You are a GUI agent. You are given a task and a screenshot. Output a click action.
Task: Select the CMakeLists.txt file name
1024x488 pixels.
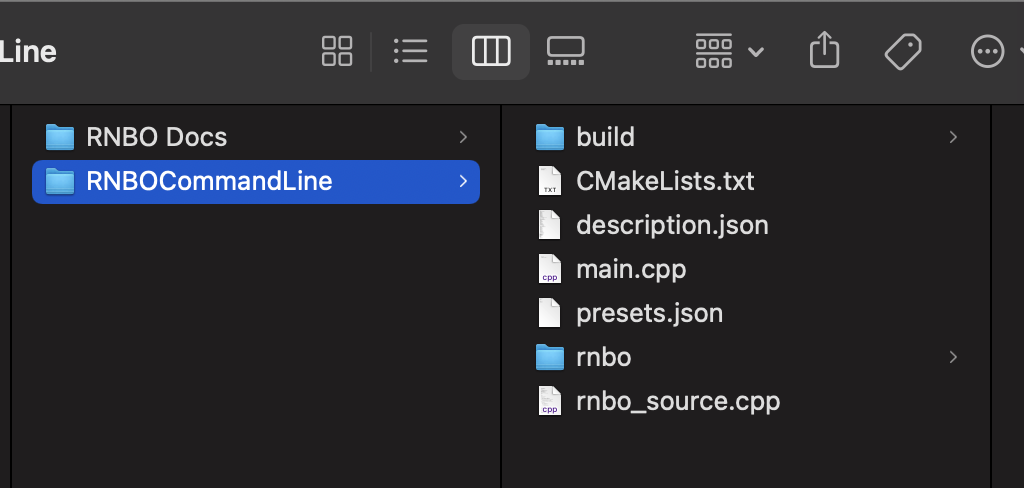point(665,181)
